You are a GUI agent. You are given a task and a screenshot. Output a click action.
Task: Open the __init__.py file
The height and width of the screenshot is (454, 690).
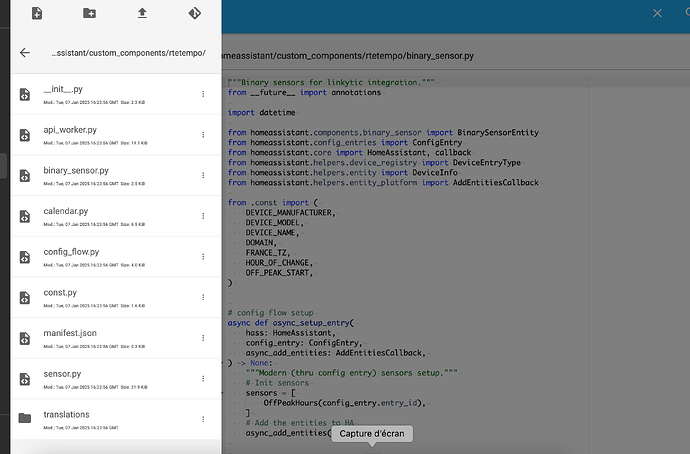pos(116,94)
